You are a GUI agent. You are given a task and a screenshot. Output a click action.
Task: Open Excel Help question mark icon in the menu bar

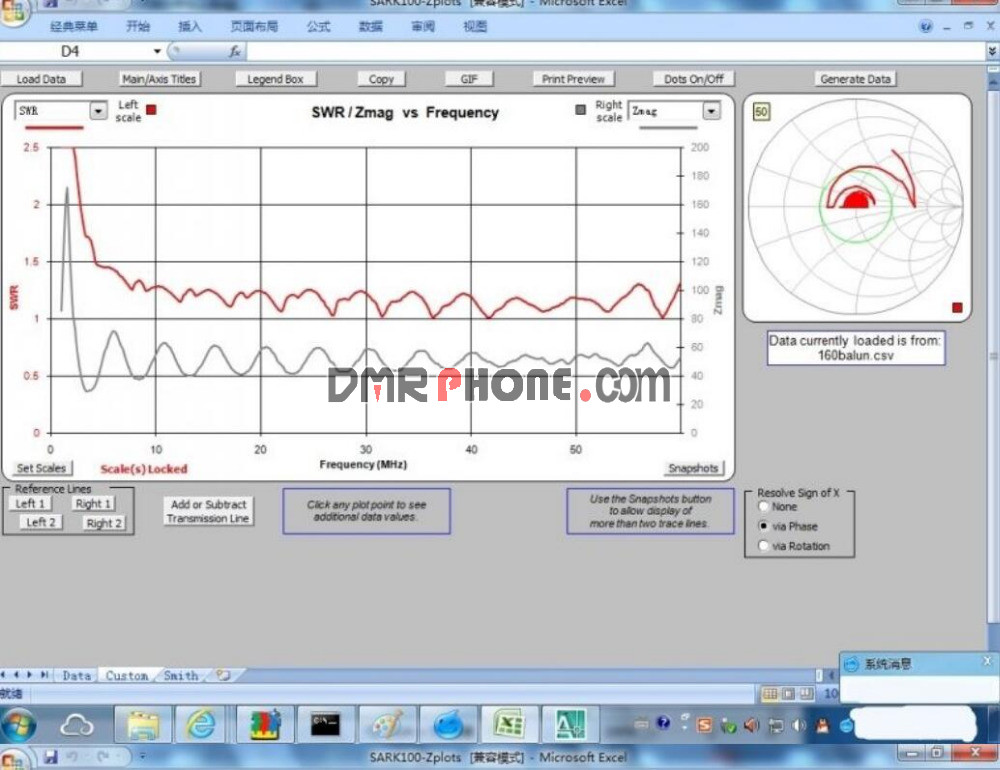[925, 26]
